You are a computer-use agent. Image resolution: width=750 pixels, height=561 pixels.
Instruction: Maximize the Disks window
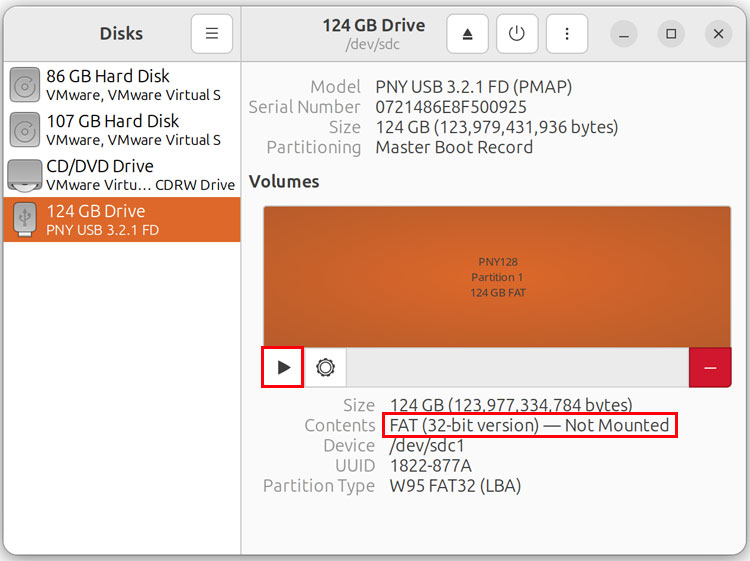coord(671,34)
